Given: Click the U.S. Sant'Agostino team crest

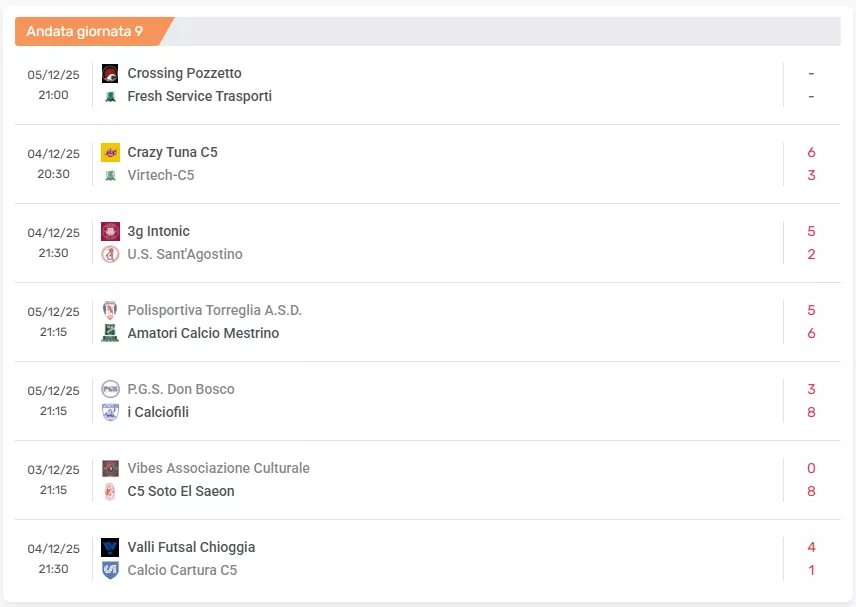Looking at the screenshot, I should [x=110, y=254].
